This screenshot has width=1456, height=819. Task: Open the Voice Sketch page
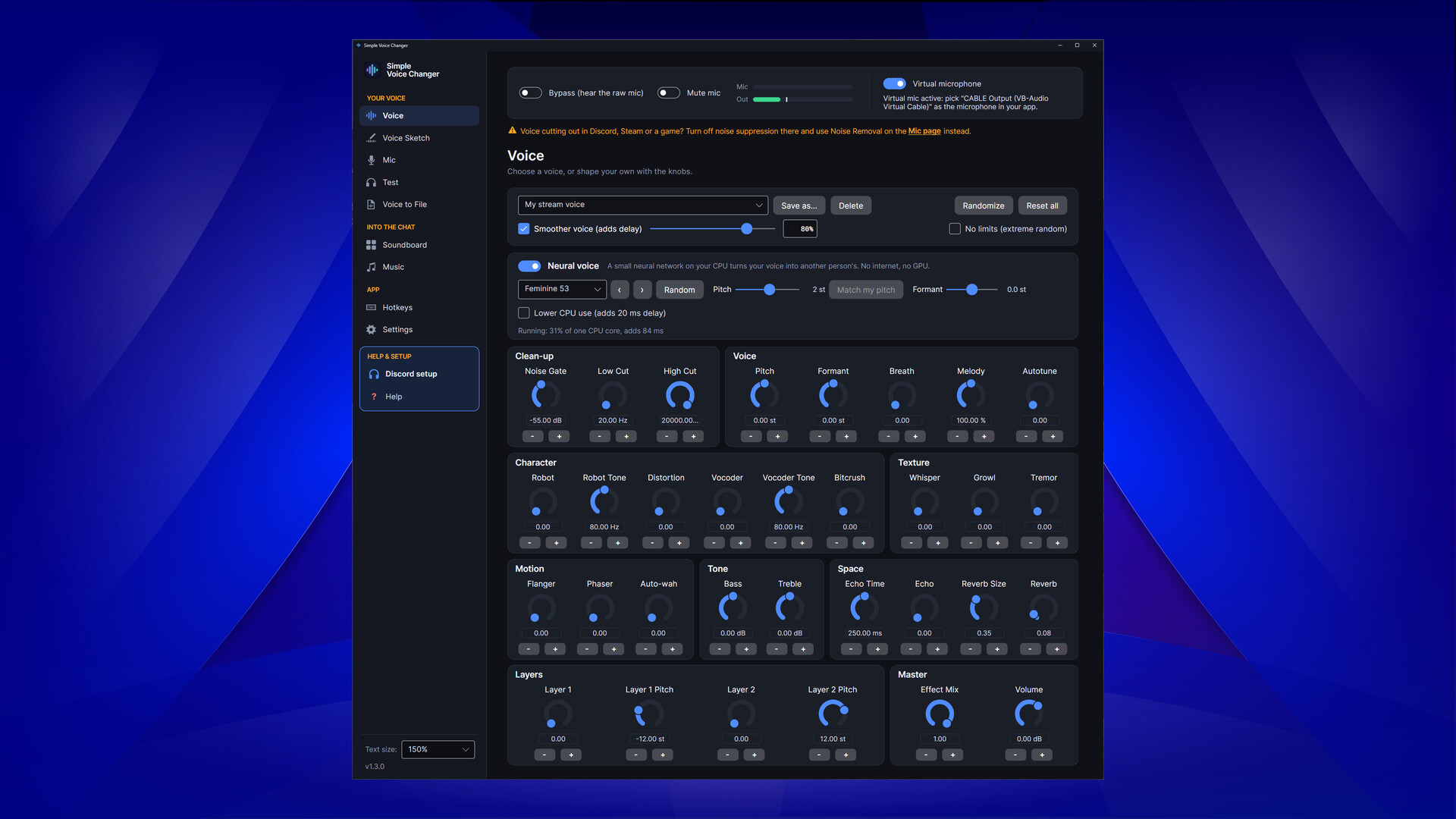tap(419, 138)
